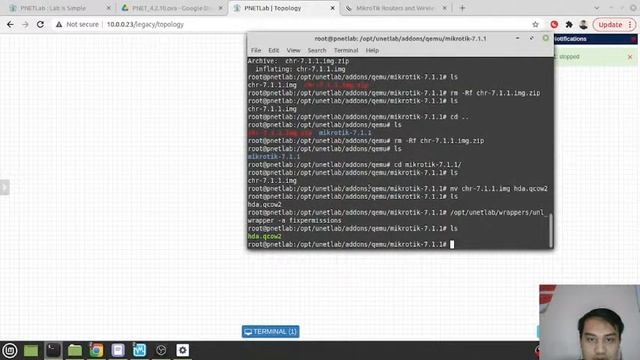
Task: Open the terminal app in taskbar
Action: point(53,350)
